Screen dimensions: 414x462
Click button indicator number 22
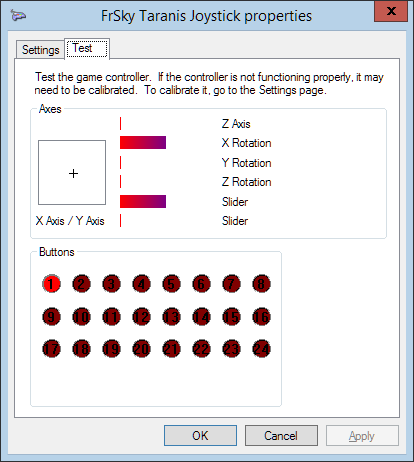[201, 349]
